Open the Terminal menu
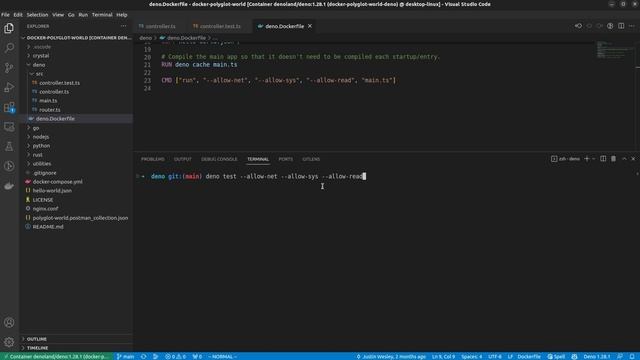The height and width of the screenshot is (360, 640). coord(102,15)
